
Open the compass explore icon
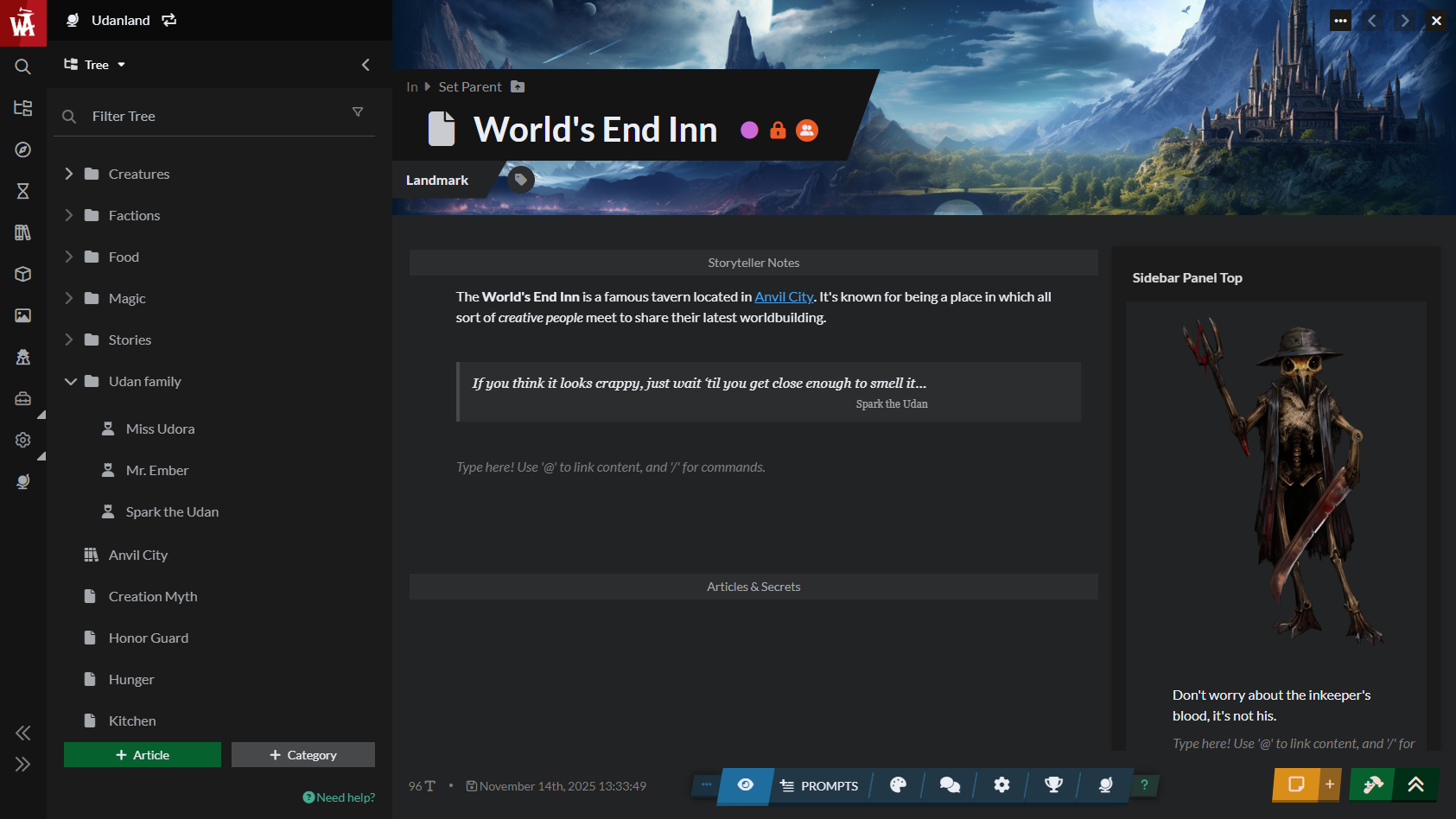[x=23, y=149]
